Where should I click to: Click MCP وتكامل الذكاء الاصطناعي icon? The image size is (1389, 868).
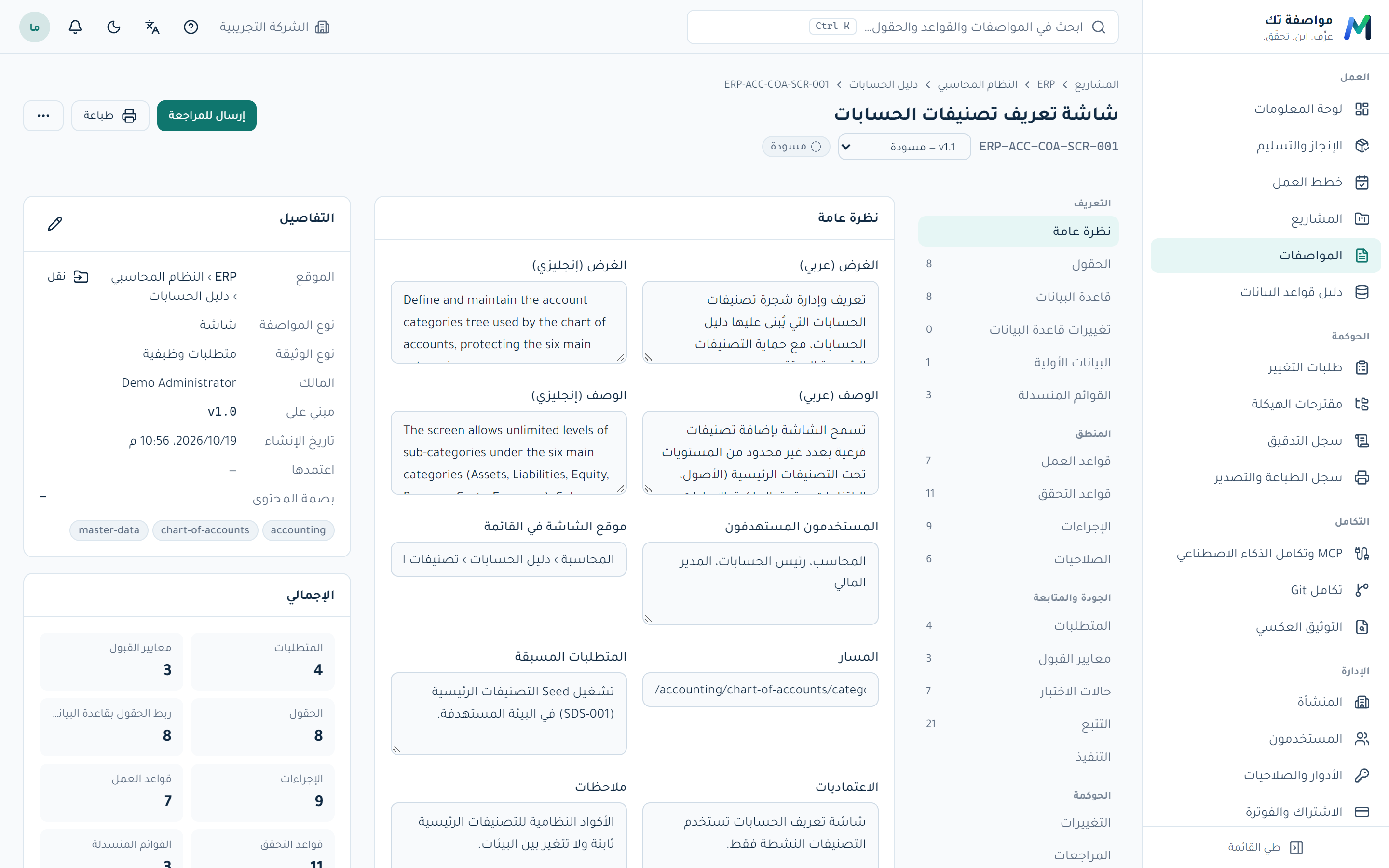pyautogui.click(x=1362, y=554)
